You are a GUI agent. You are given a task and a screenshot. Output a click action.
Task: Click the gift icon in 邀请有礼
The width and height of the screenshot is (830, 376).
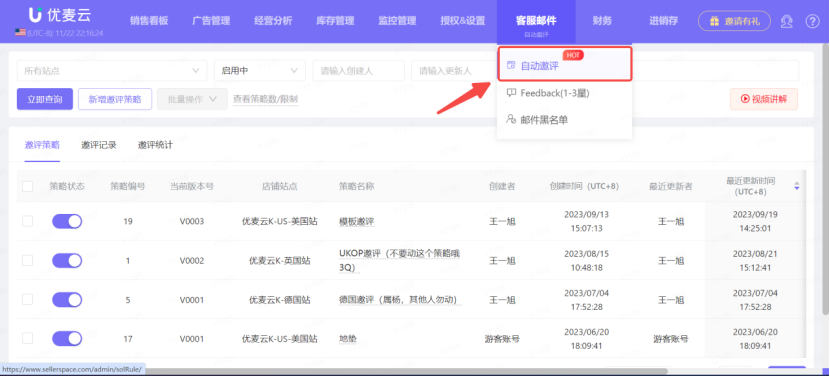click(x=714, y=21)
